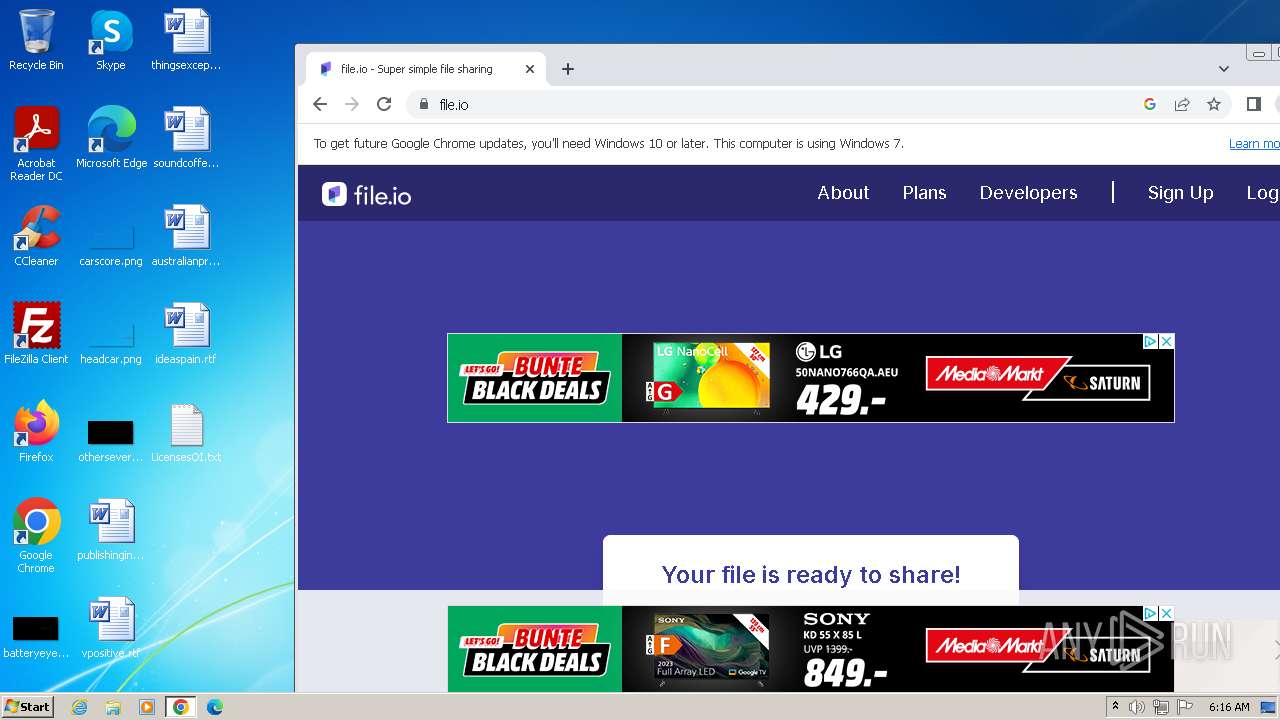This screenshot has width=1280, height=720.
Task: Expand Chrome tab search dropdown arrow
Action: click(1224, 69)
